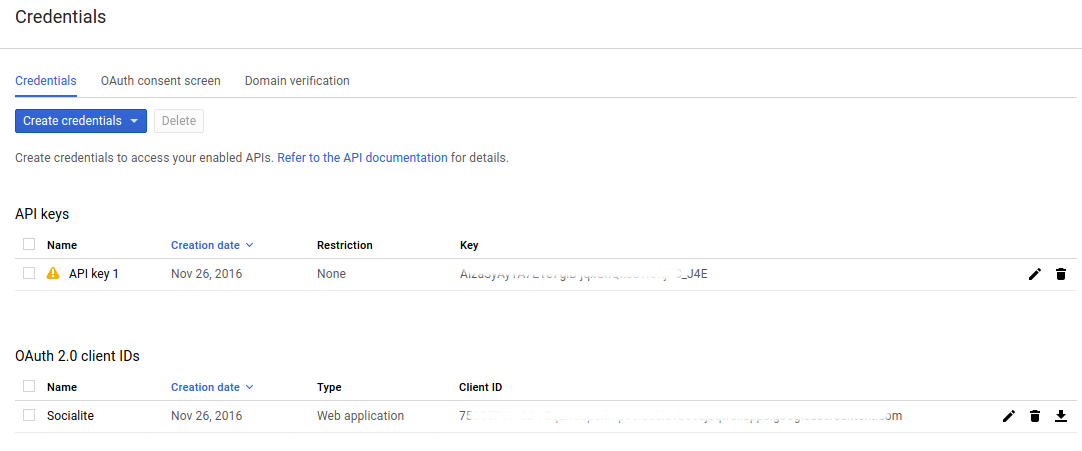Screen dimensions: 1082x451
Task: Click the warning icon beside API key 1
Action: (53, 274)
